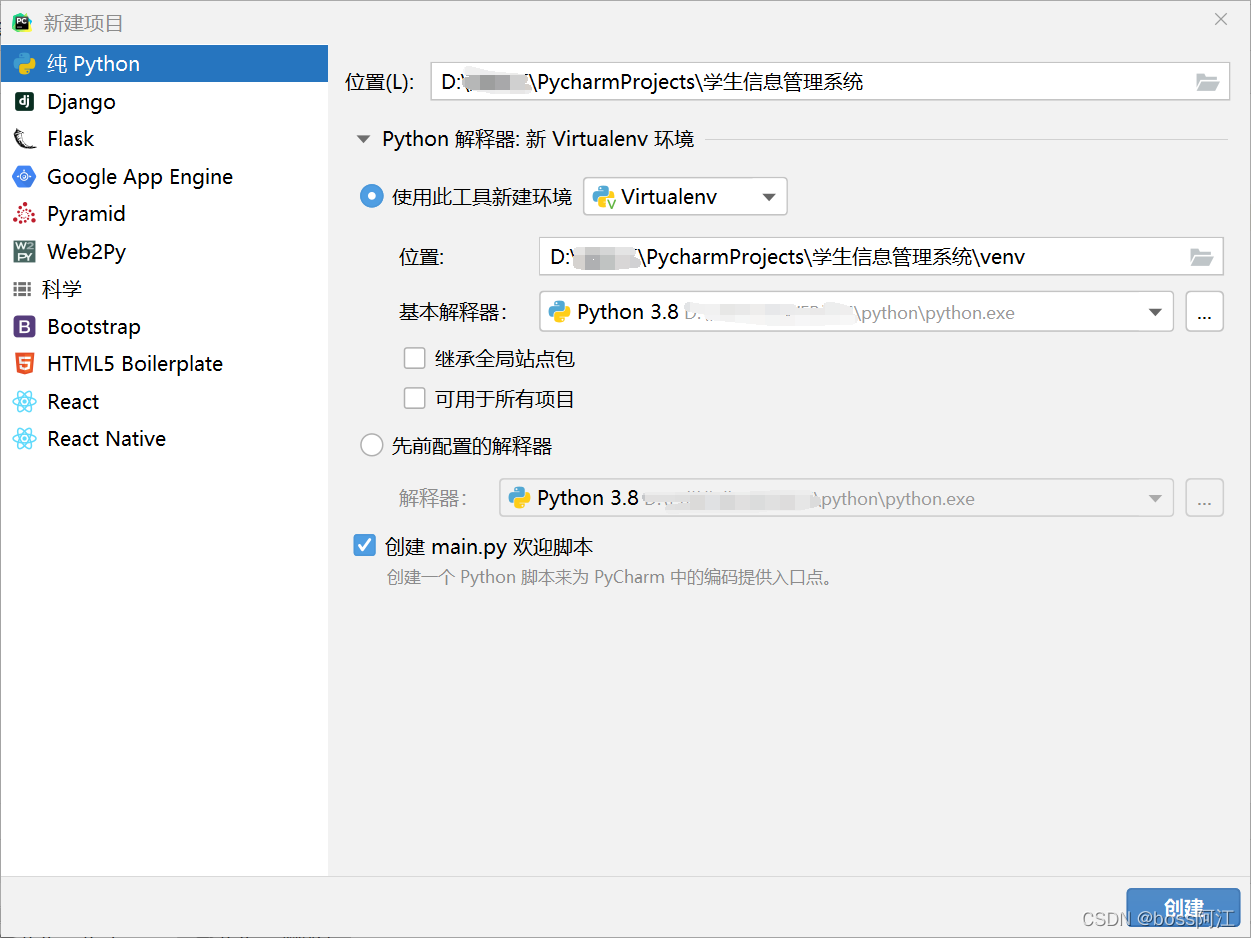The height and width of the screenshot is (938, 1251).
Task: Select 先前配置的解释器 radio button
Action: [371, 446]
